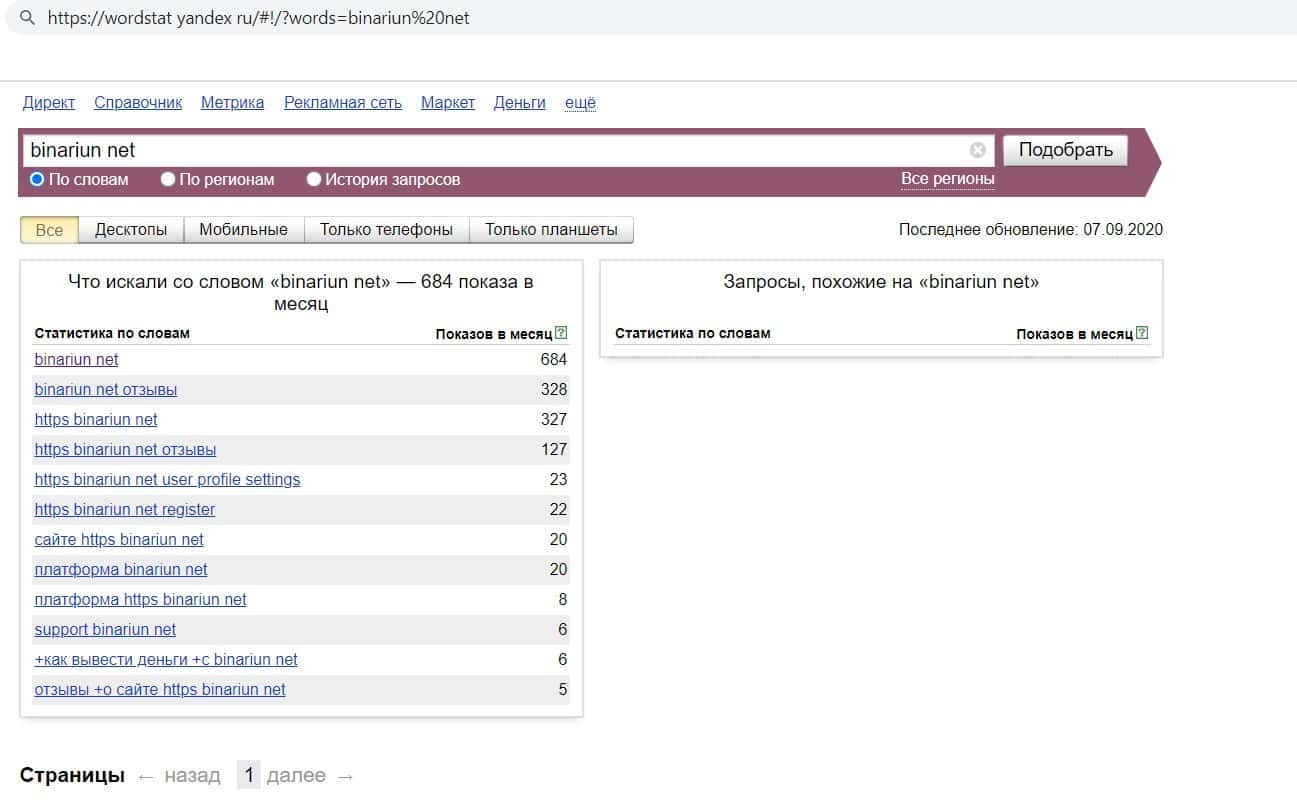Image resolution: width=1297 pixels, height=802 pixels.
Task: Select the 'По словам' radio button
Action: [x=37, y=180]
